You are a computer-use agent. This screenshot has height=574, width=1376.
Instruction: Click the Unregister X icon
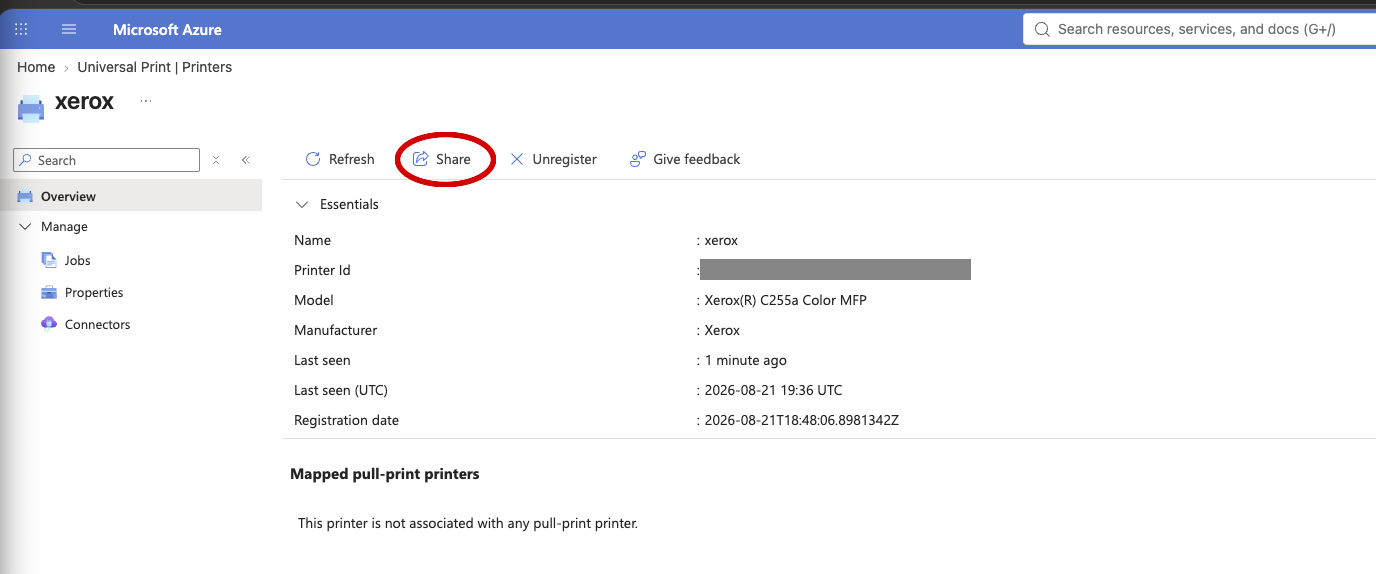tap(517, 159)
